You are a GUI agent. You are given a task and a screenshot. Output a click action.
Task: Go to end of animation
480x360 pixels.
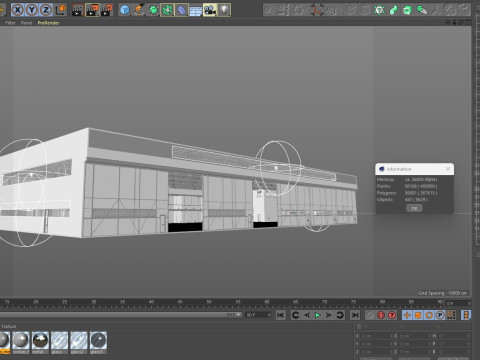click(355, 315)
